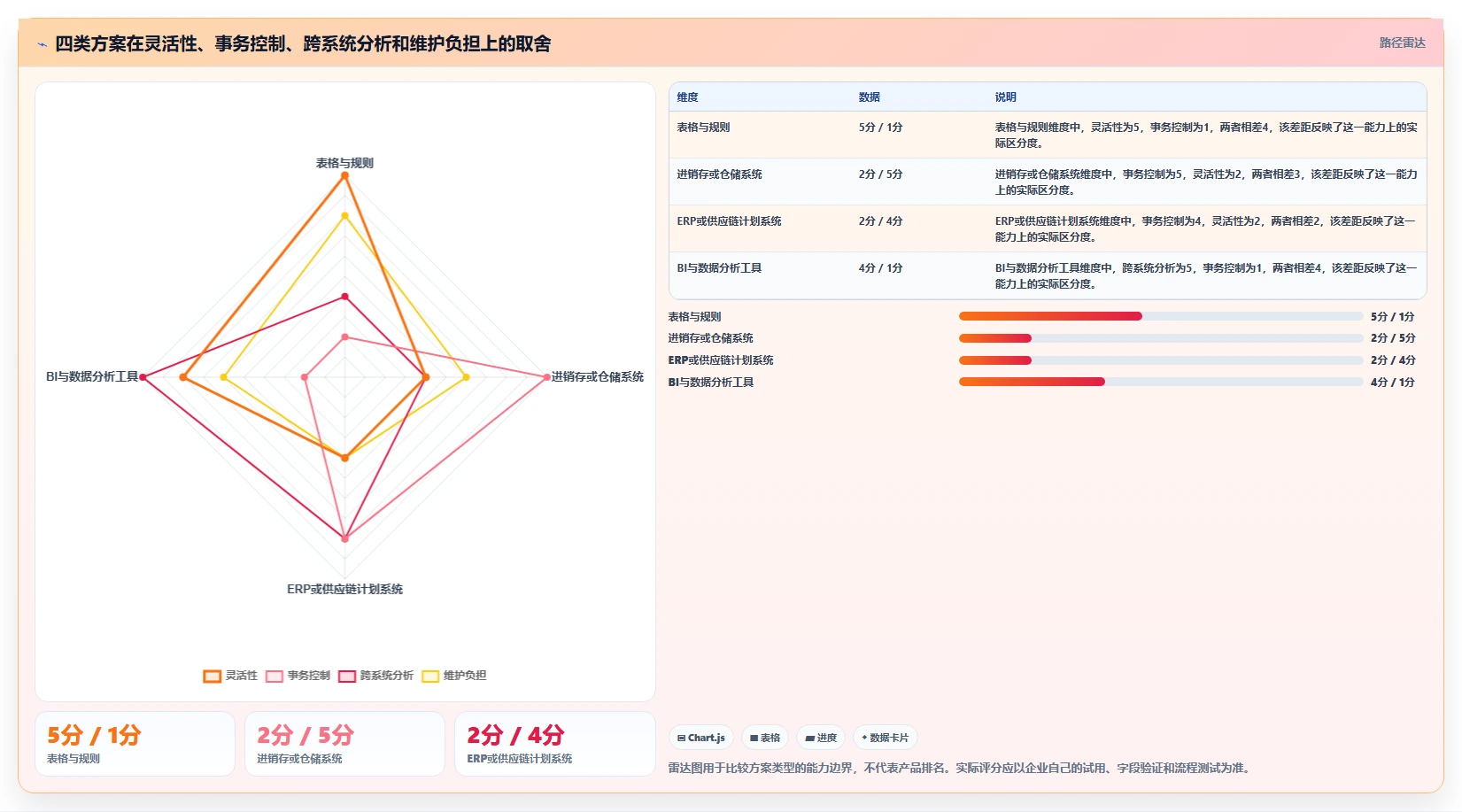1462x812 pixels.
Task: Click the 进销存或仓储系统 radar axis label
Action: click(x=598, y=377)
